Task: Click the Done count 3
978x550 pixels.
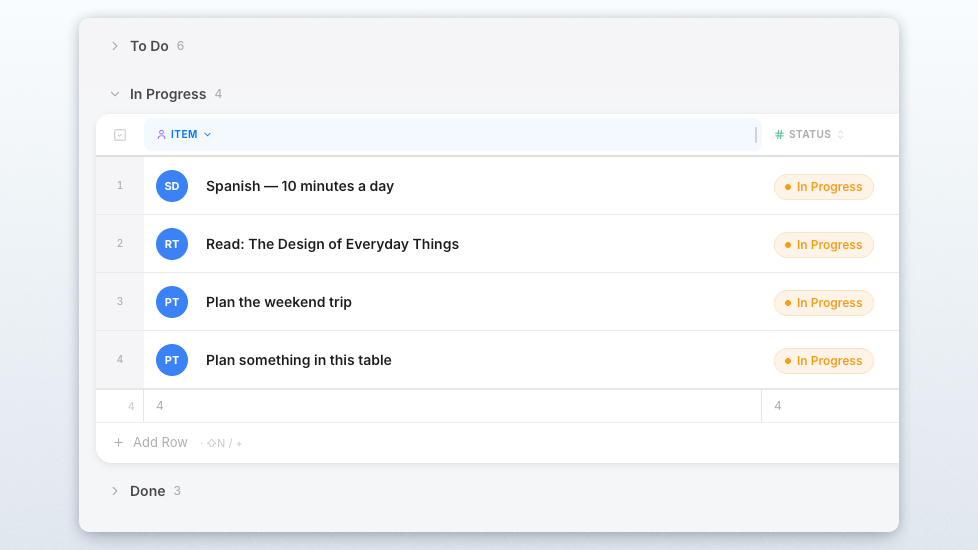Action: coord(177,491)
